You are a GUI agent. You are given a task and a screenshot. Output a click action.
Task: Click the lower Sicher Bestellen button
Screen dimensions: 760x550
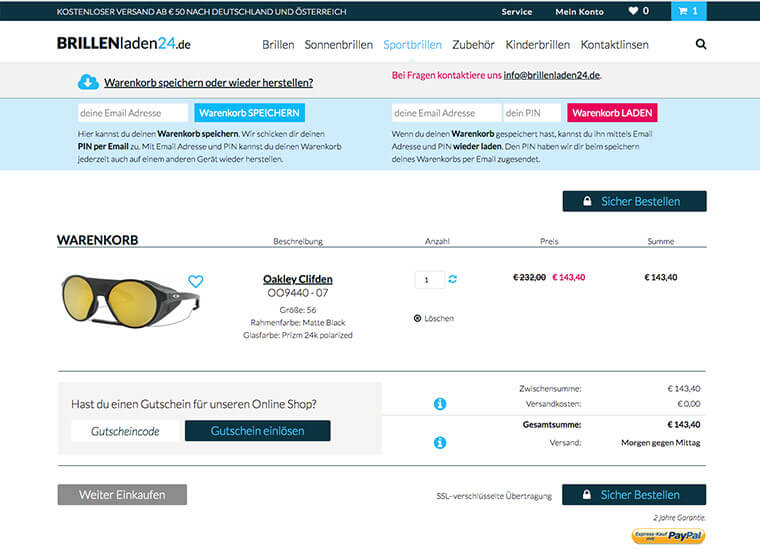pos(634,495)
